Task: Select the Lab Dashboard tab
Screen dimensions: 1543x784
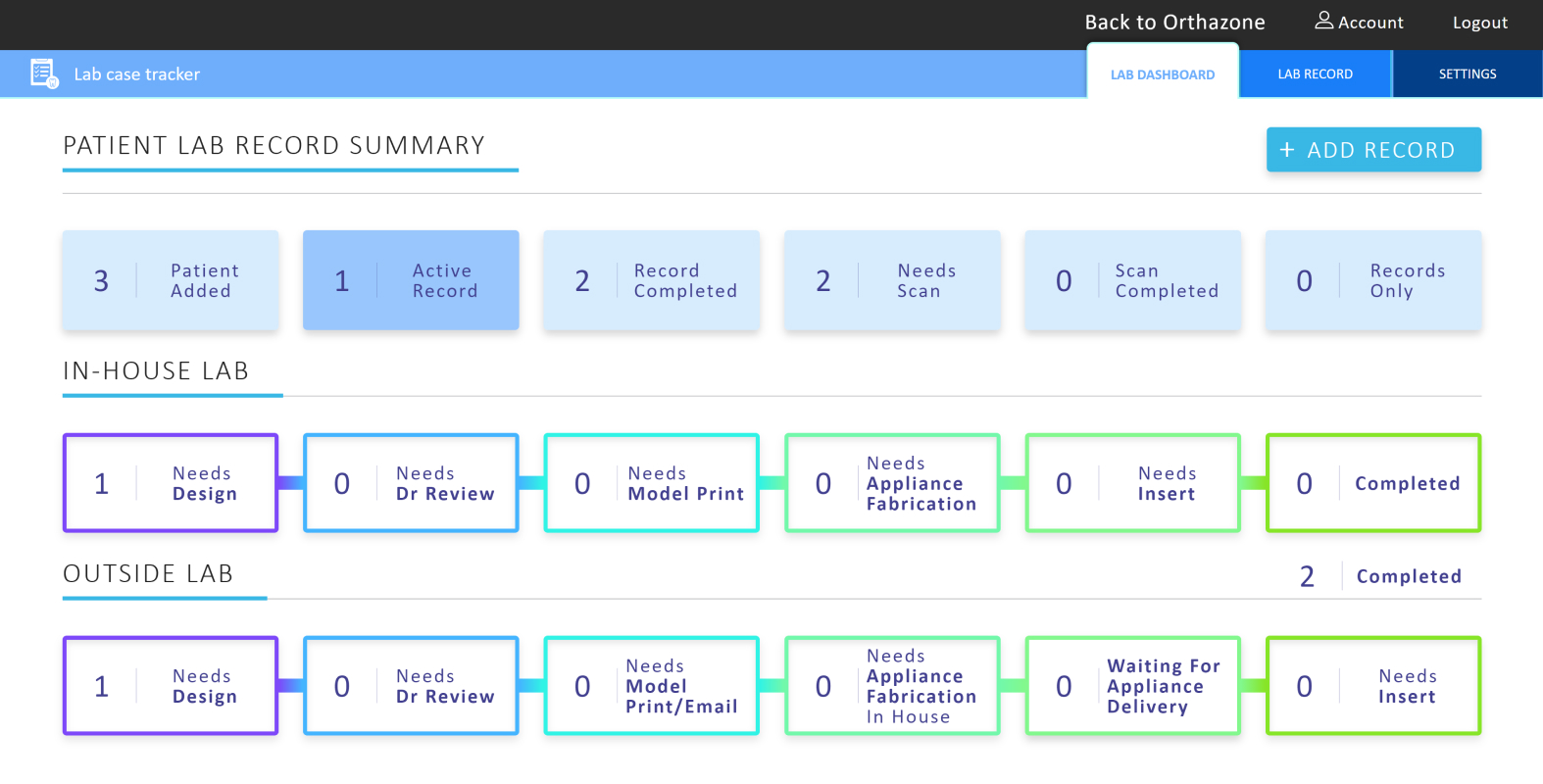Action: (x=1162, y=74)
